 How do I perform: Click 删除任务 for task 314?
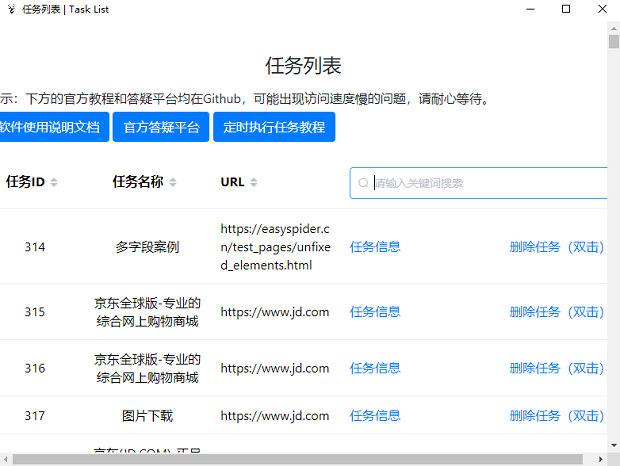[x=556, y=247]
